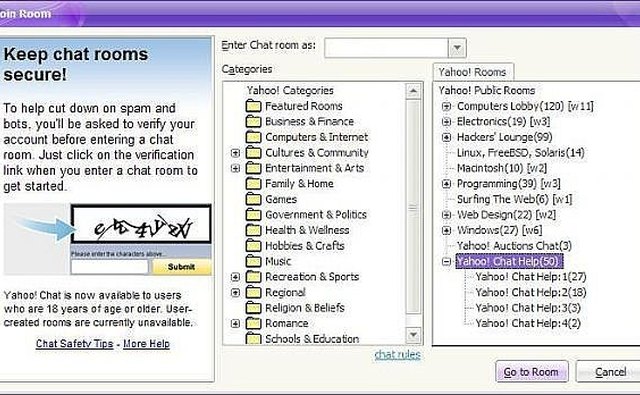
Task: Expand the Cultures & Community category
Action: point(235,153)
